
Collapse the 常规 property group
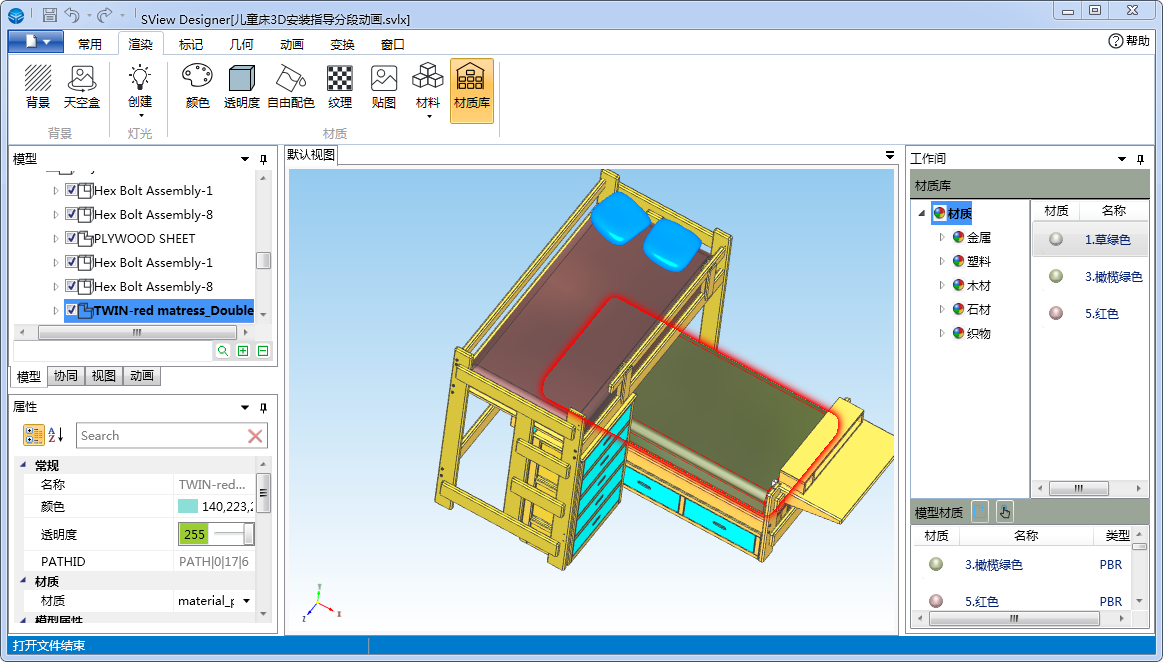pyautogui.click(x=22, y=465)
